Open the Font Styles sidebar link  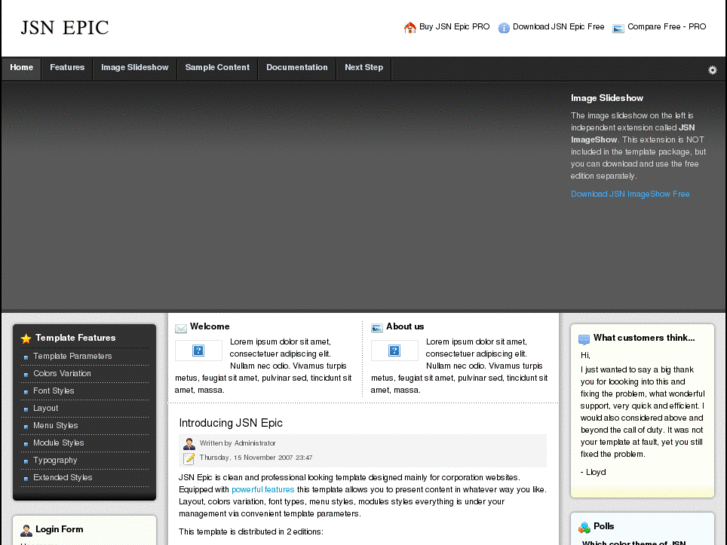(x=54, y=391)
